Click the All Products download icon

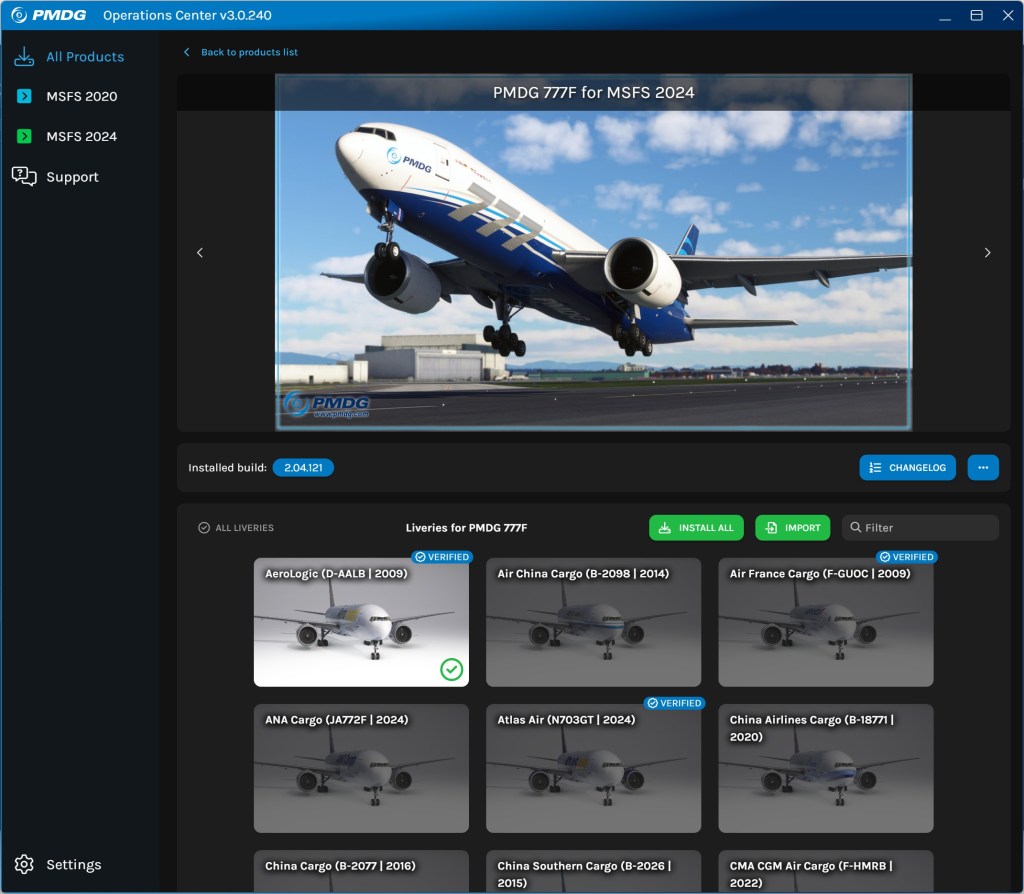pyautogui.click(x=24, y=57)
